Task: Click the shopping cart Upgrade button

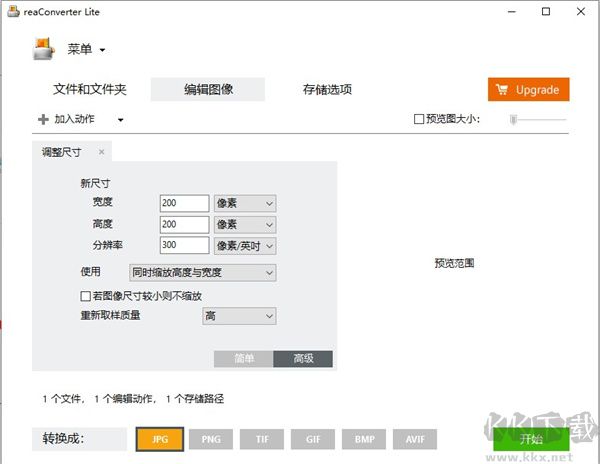Action: click(528, 89)
